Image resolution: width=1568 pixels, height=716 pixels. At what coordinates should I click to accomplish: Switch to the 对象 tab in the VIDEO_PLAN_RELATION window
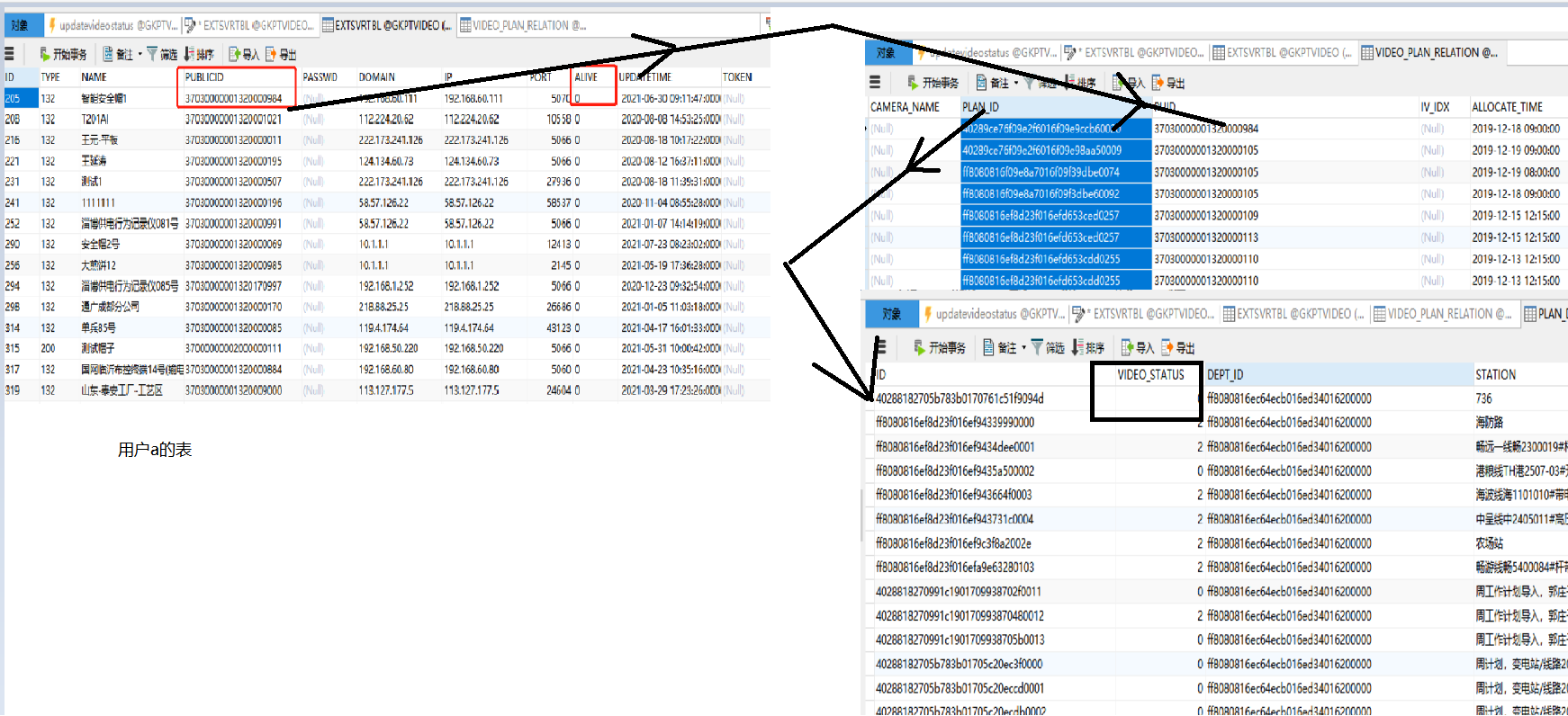click(888, 53)
